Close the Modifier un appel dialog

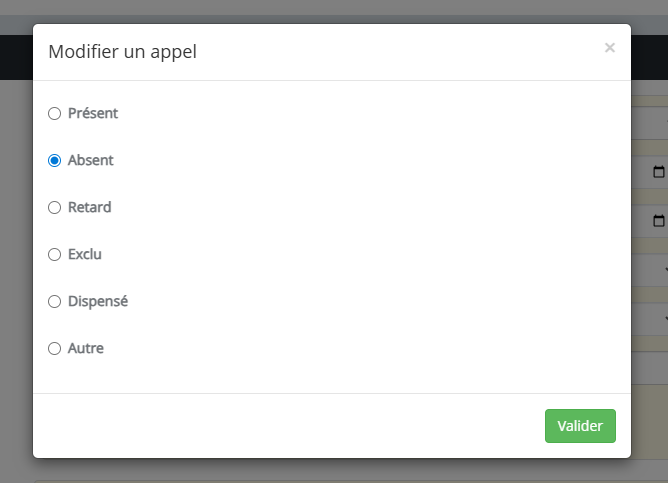tap(610, 48)
